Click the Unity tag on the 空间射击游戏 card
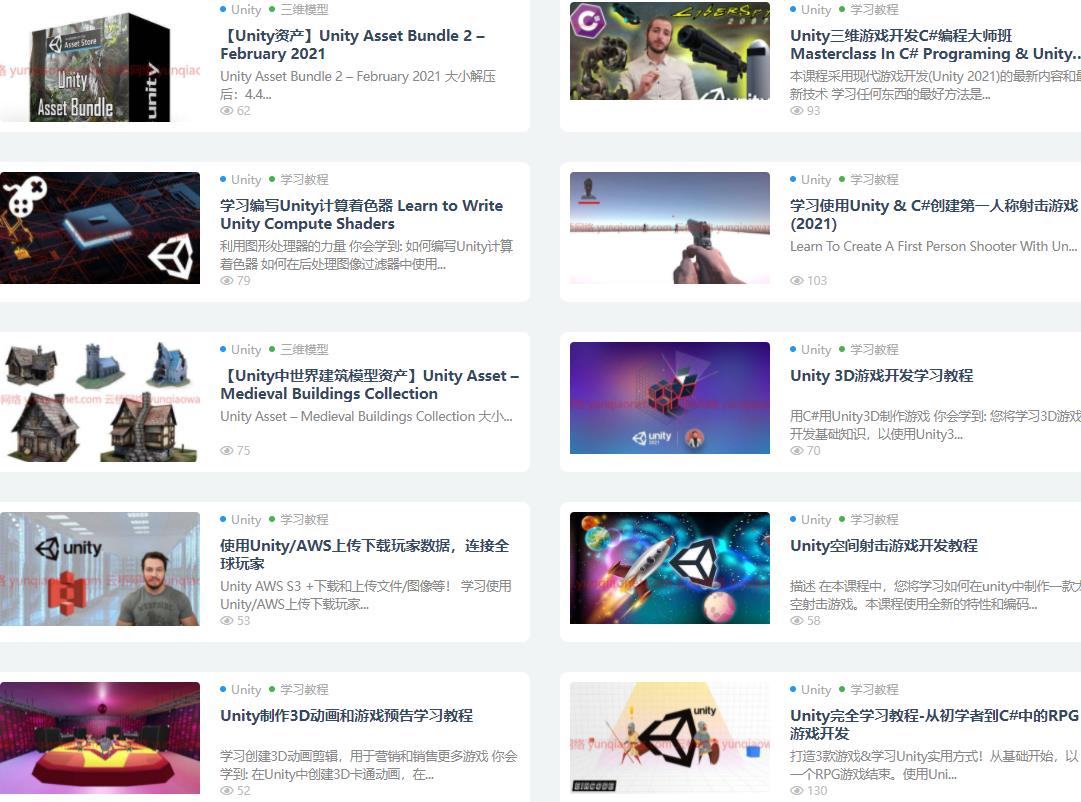1081x802 pixels. pyautogui.click(x=816, y=519)
